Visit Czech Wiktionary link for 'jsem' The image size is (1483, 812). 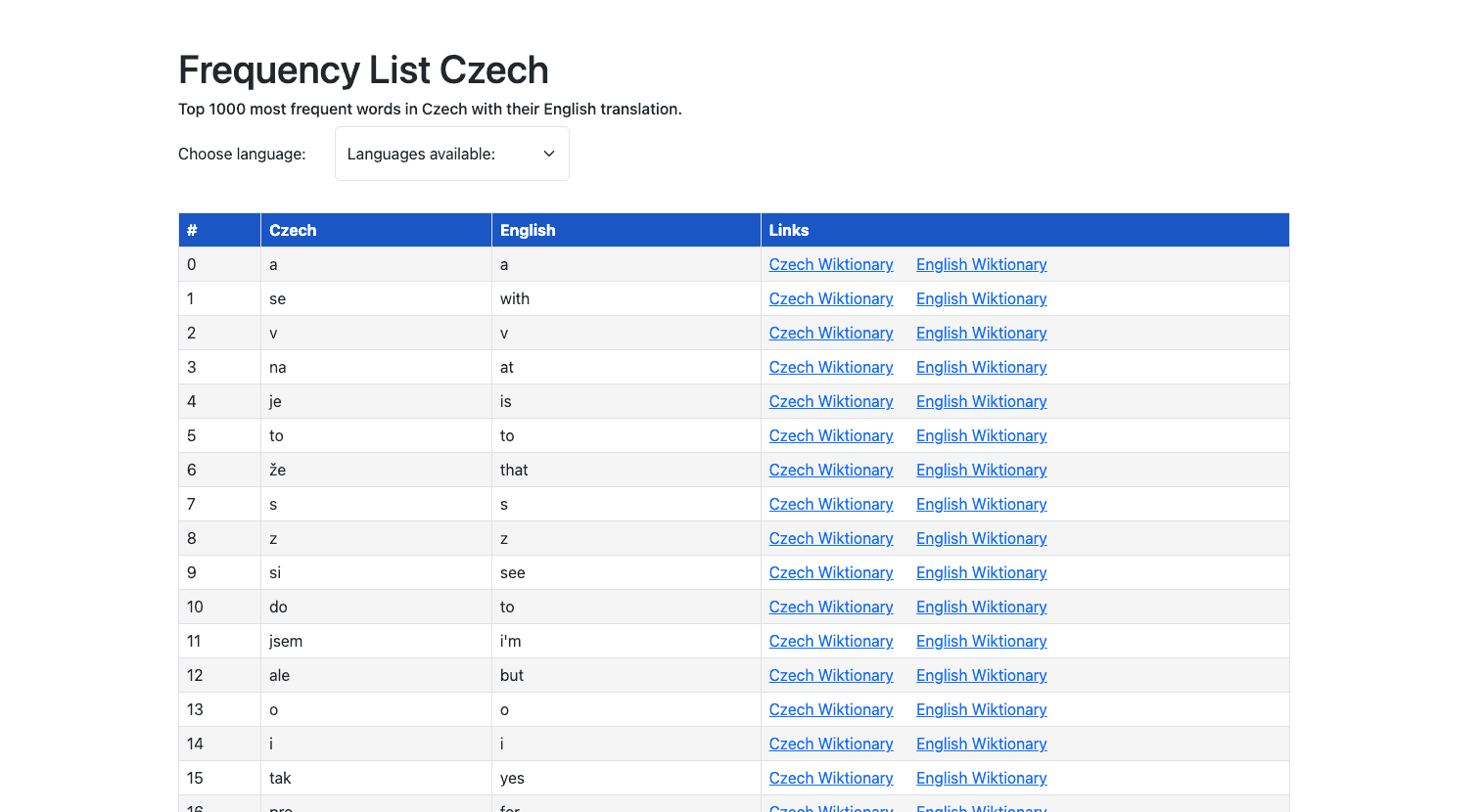point(830,641)
